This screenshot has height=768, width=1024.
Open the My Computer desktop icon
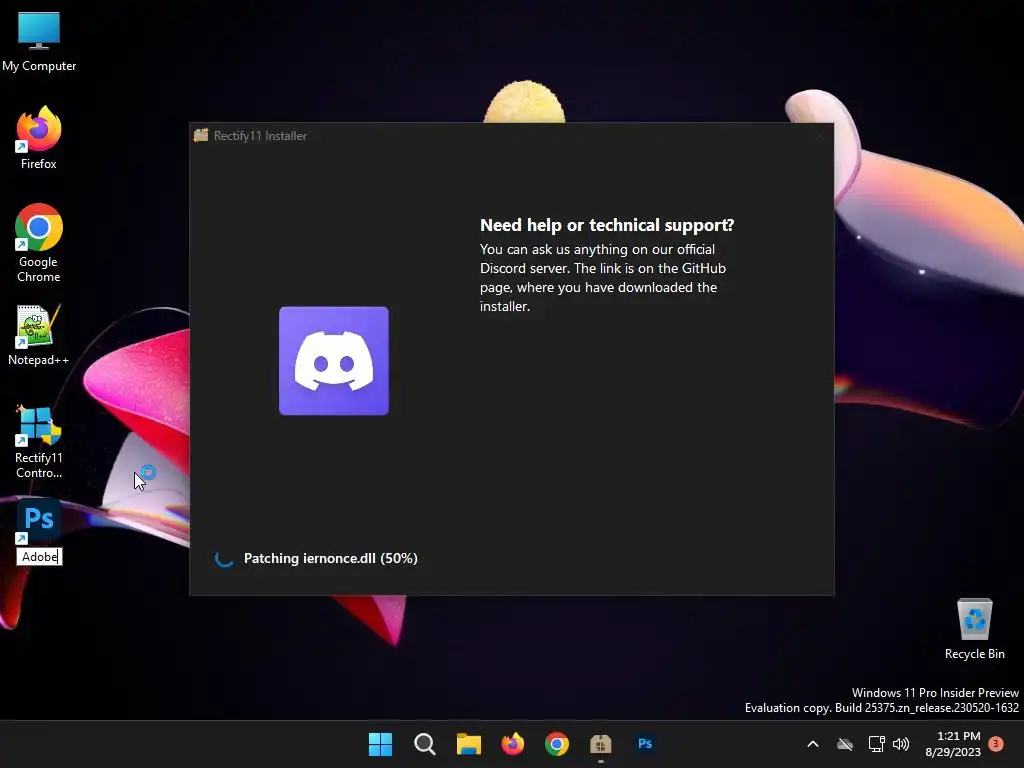pyautogui.click(x=39, y=42)
